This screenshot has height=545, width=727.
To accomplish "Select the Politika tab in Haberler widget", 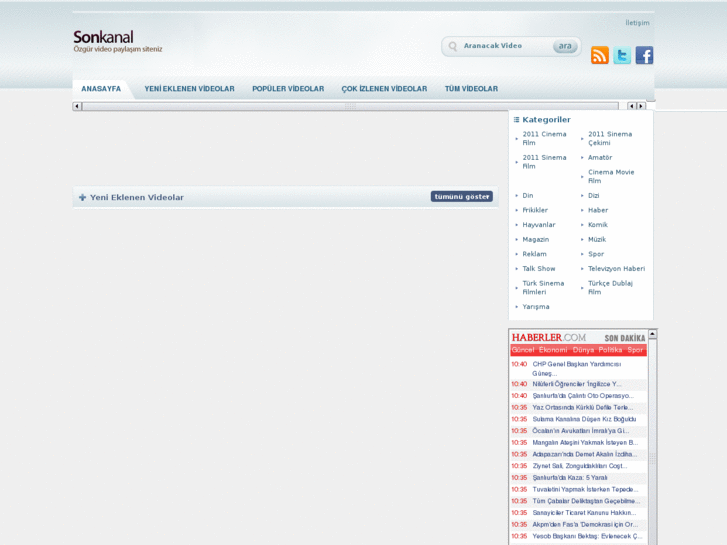I will point(610,350).
